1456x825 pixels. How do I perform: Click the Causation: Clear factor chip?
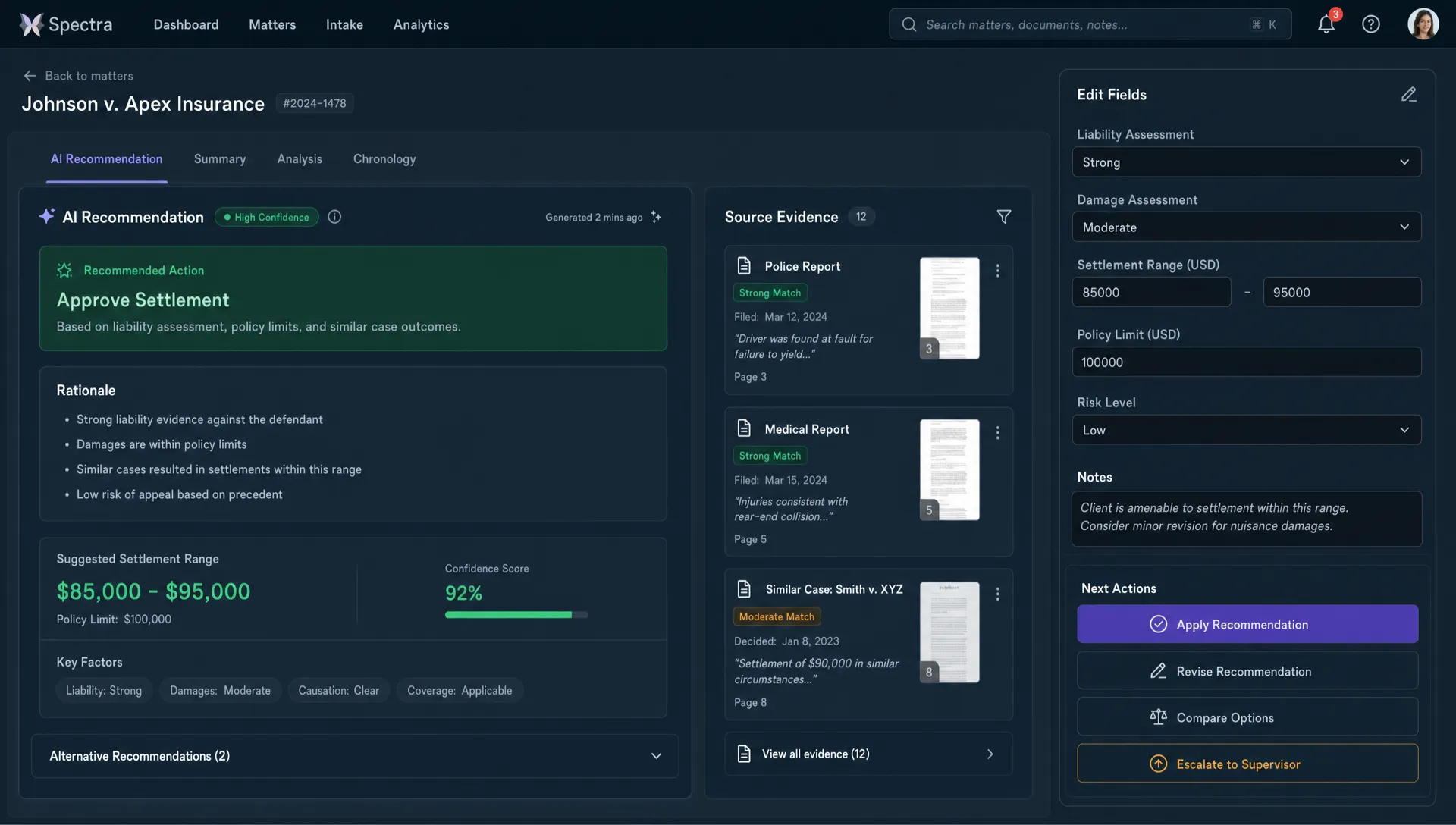point(339,691)
